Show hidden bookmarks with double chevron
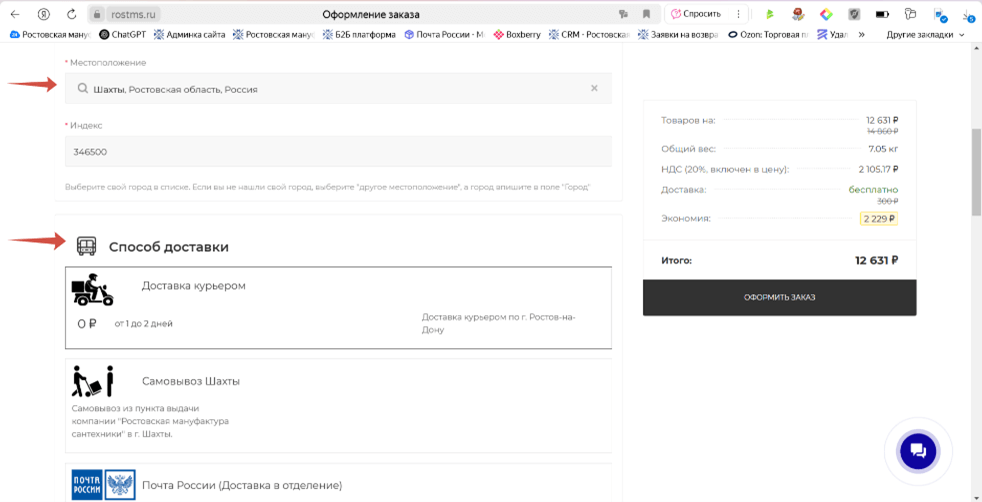The height and width of the screenshot is (502, 982). click(861, 34)
